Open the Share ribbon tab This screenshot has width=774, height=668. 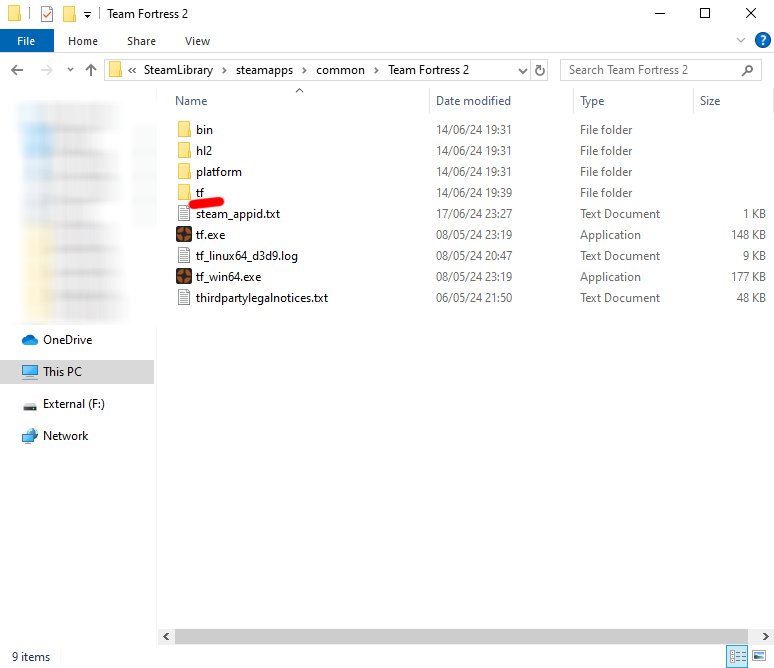(x=141, y=41)
